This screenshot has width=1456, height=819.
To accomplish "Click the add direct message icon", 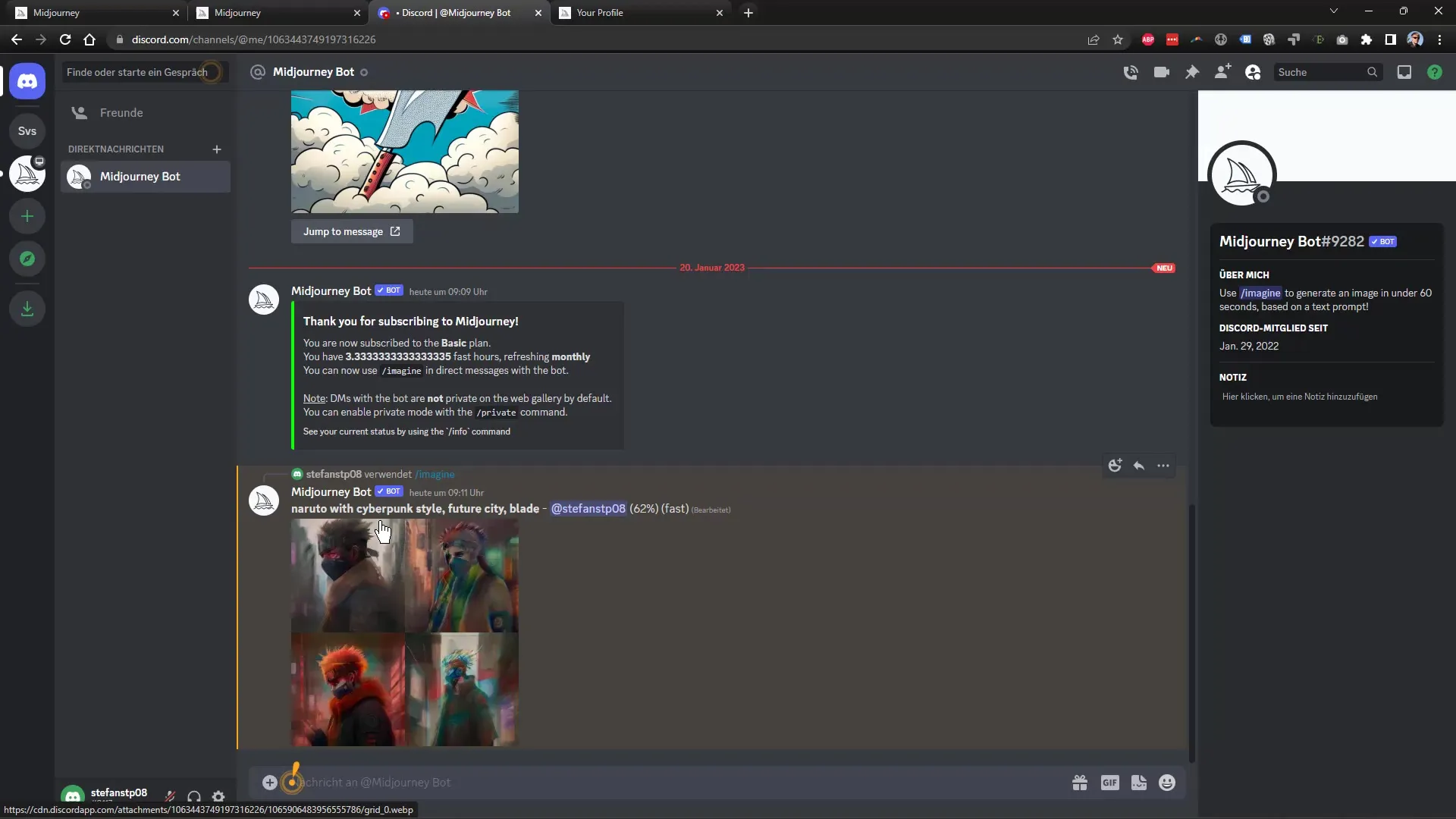I will [216, 149].
